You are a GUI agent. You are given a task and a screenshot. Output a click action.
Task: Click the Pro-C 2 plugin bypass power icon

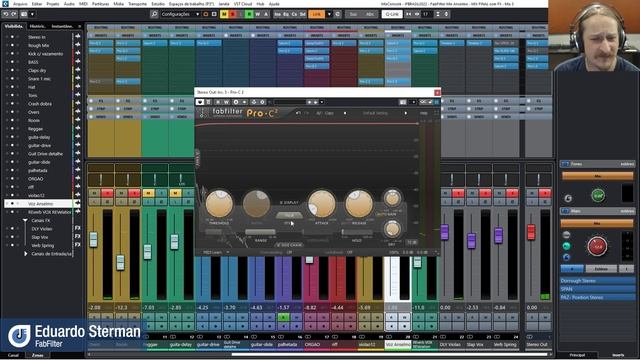tap(200, 102)
